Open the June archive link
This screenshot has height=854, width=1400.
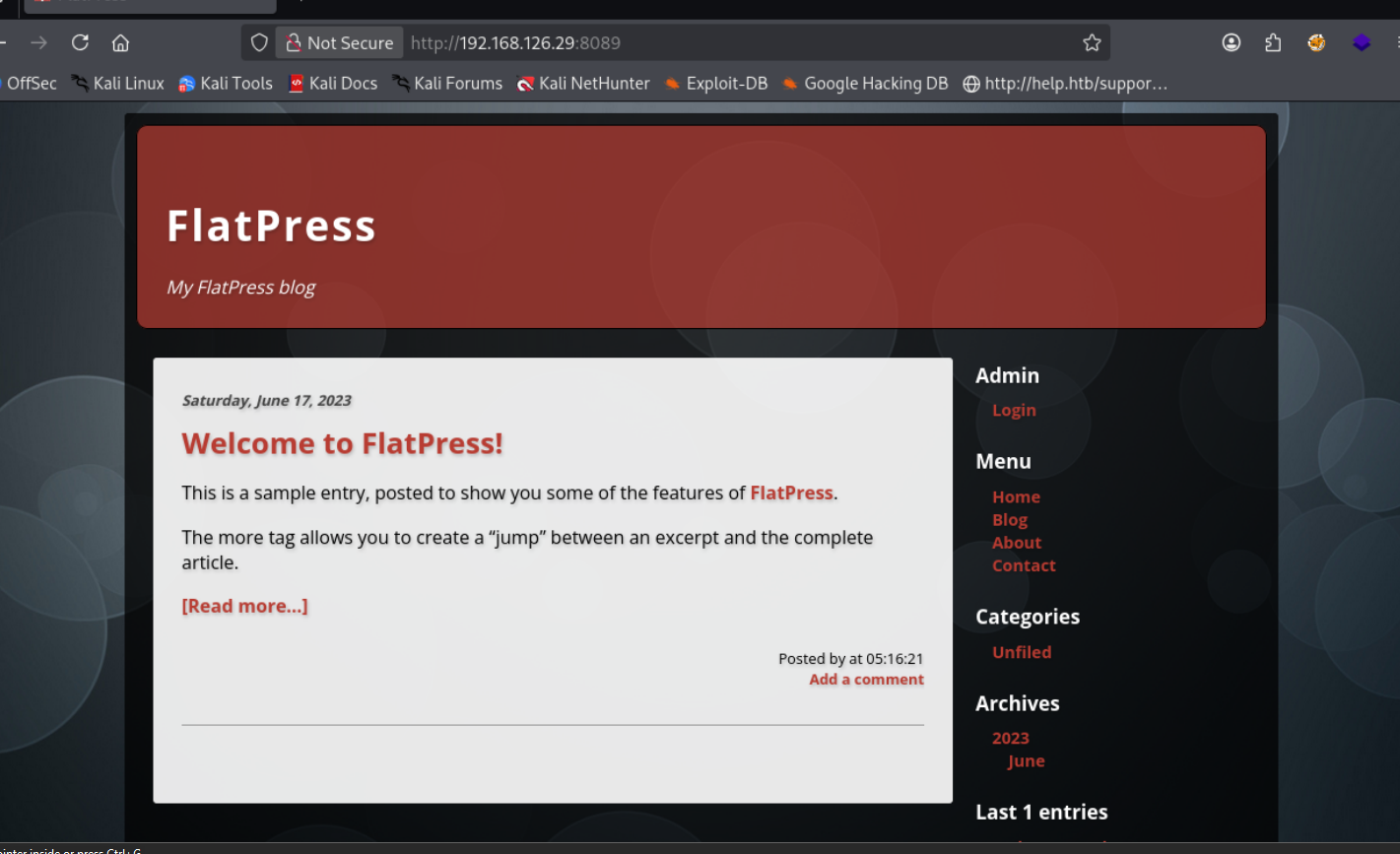[x=1026, y=761]
